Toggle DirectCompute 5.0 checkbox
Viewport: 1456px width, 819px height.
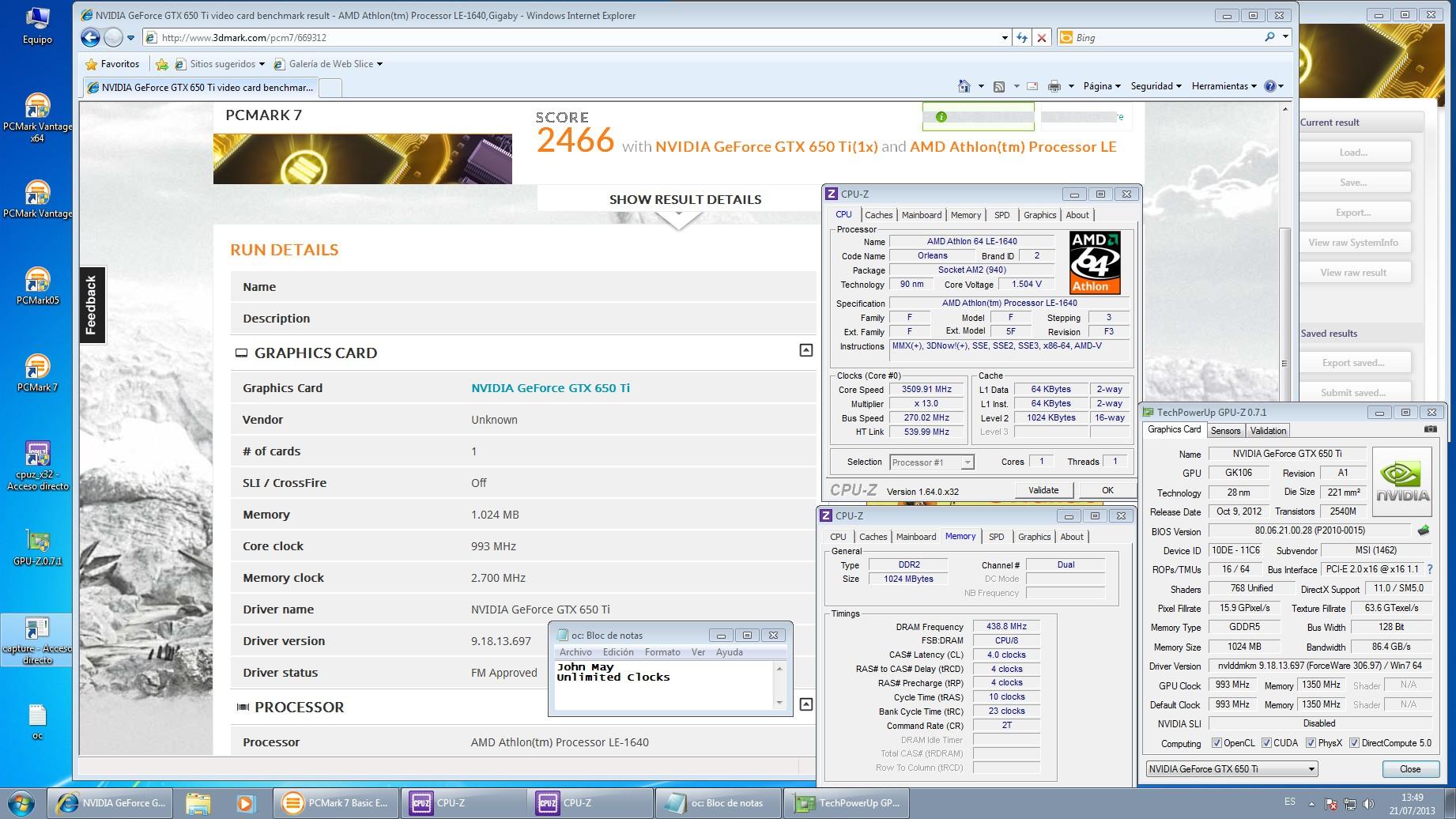coord(1354,743)
